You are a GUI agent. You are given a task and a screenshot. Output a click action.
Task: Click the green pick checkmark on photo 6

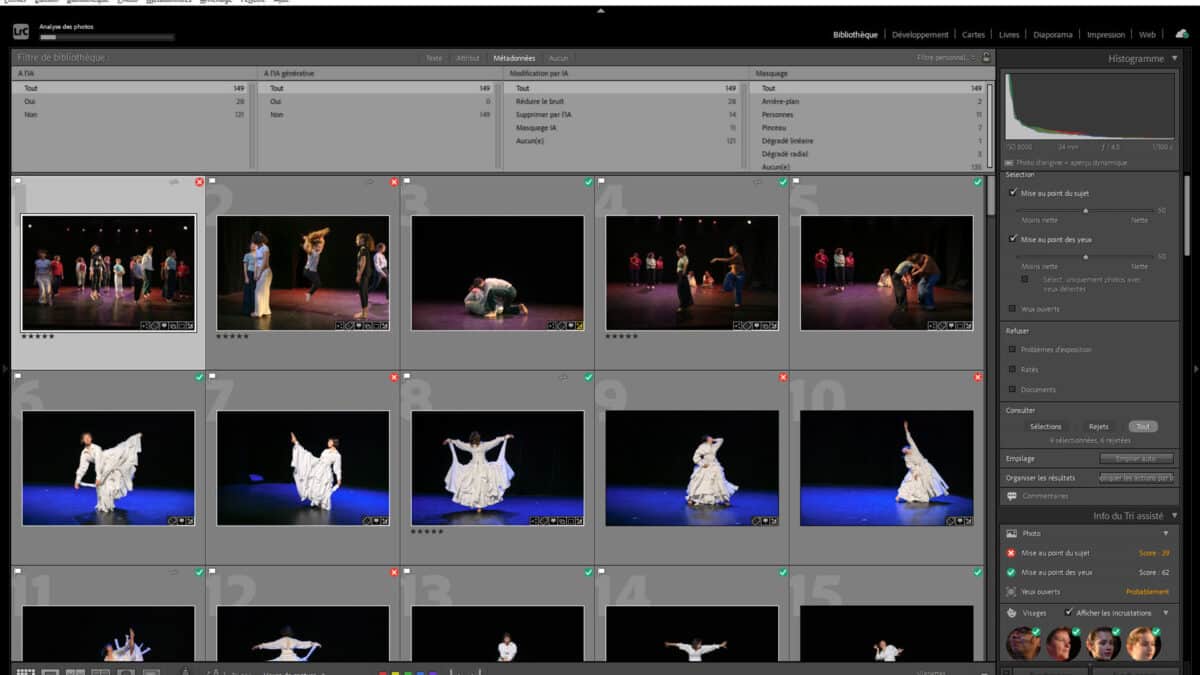(199, 377)
